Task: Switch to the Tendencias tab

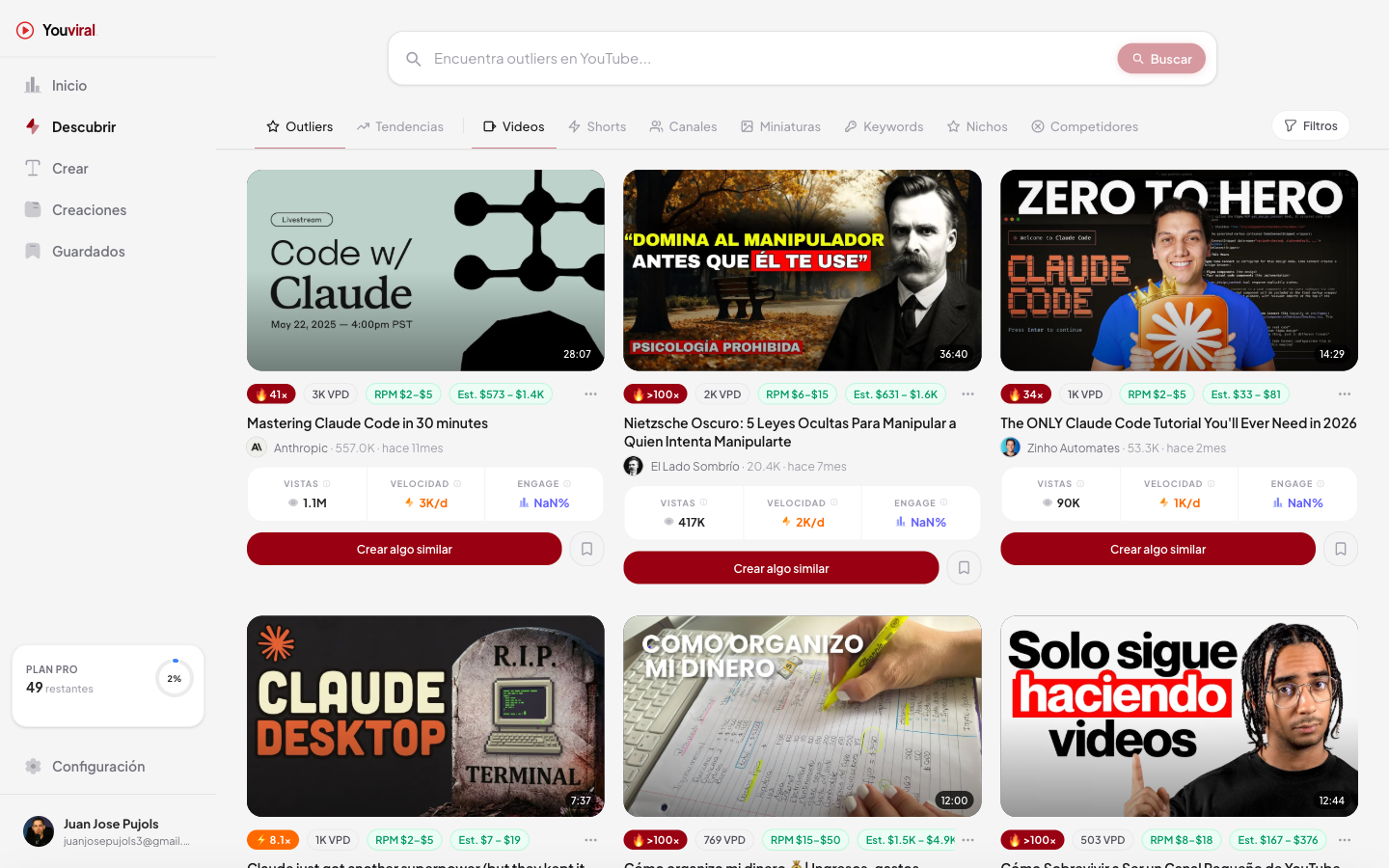Action: click(400, 126)
